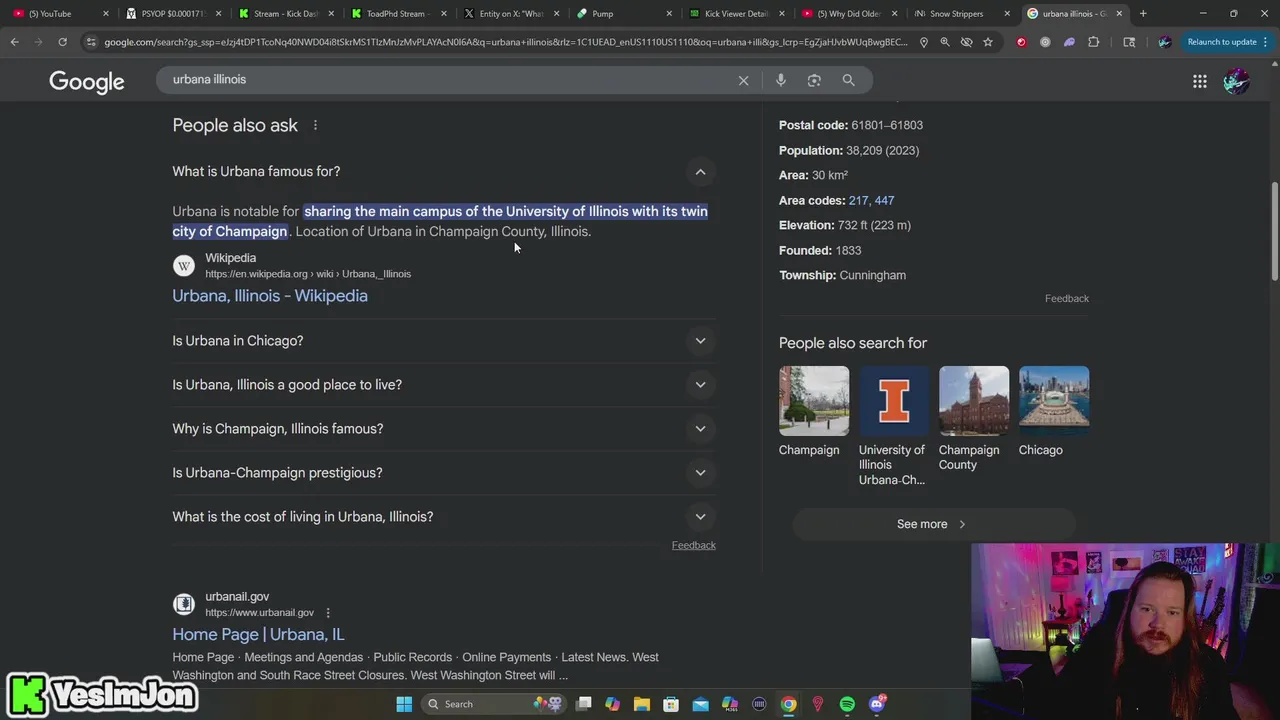Open Copilot from the taskbar

(612, 704)
